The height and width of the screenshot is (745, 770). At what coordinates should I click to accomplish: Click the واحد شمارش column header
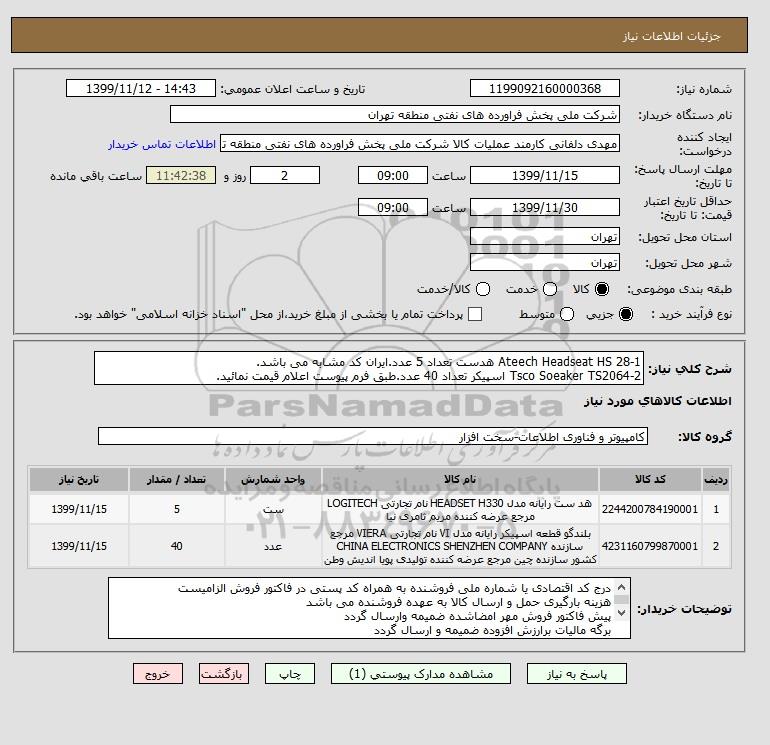click(x=273, y=479)
